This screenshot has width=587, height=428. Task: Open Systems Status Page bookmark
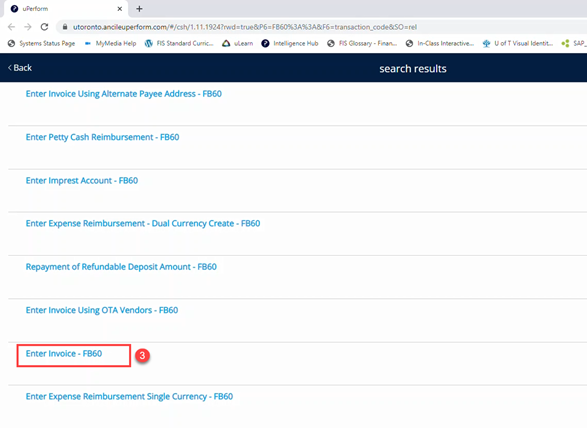click(42, 43)
